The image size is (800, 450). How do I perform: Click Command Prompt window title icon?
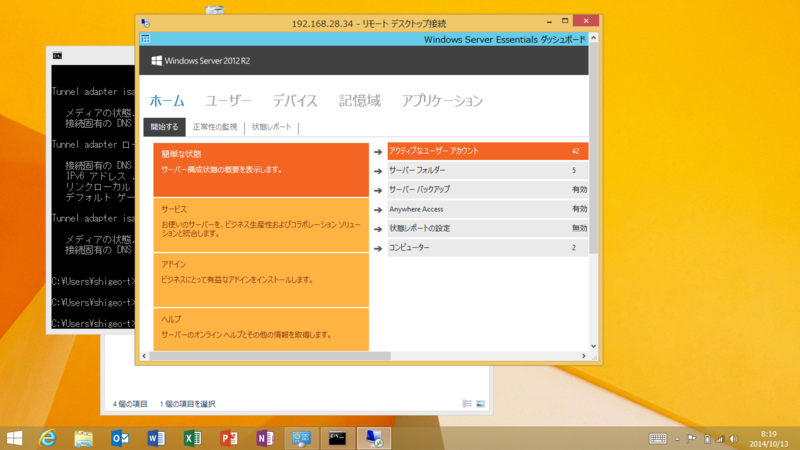[x=57, y=56]
